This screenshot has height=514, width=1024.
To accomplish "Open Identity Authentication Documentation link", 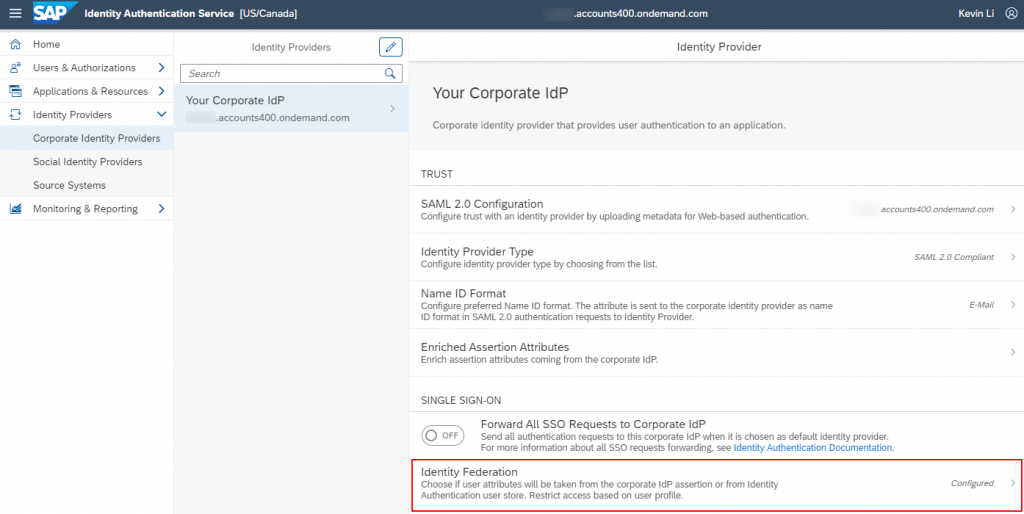I will point(812,447).
